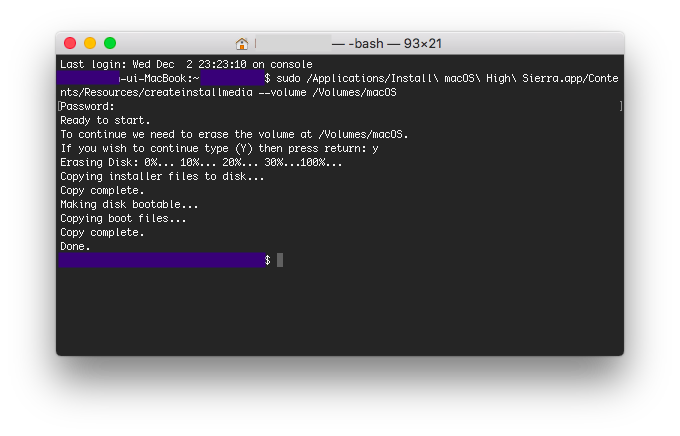Click the 'Ready to start.' line
680x436 pixels.
pyautogui.click(x=105, y=120)
